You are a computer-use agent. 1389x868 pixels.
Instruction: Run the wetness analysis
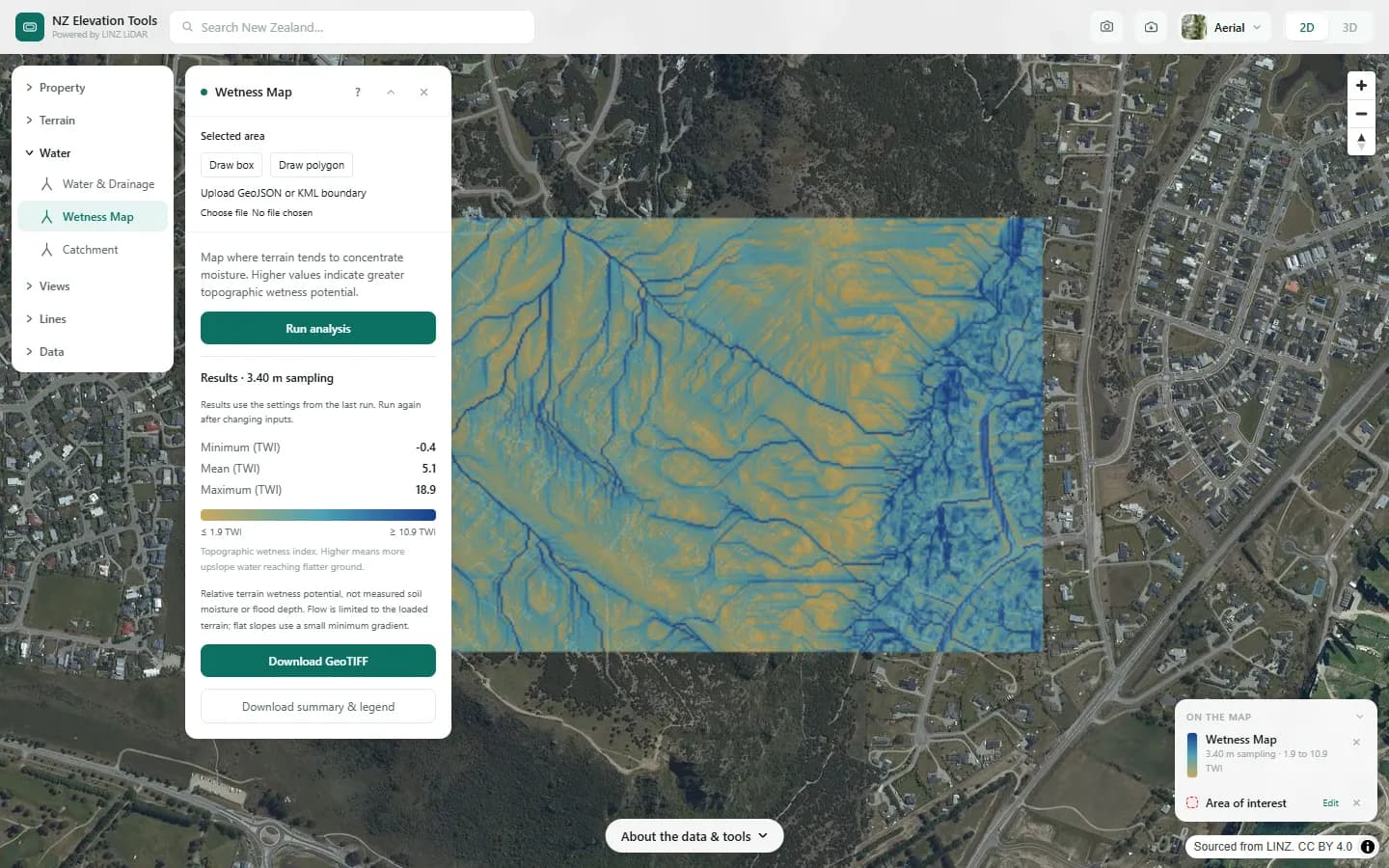pos(318,328)
